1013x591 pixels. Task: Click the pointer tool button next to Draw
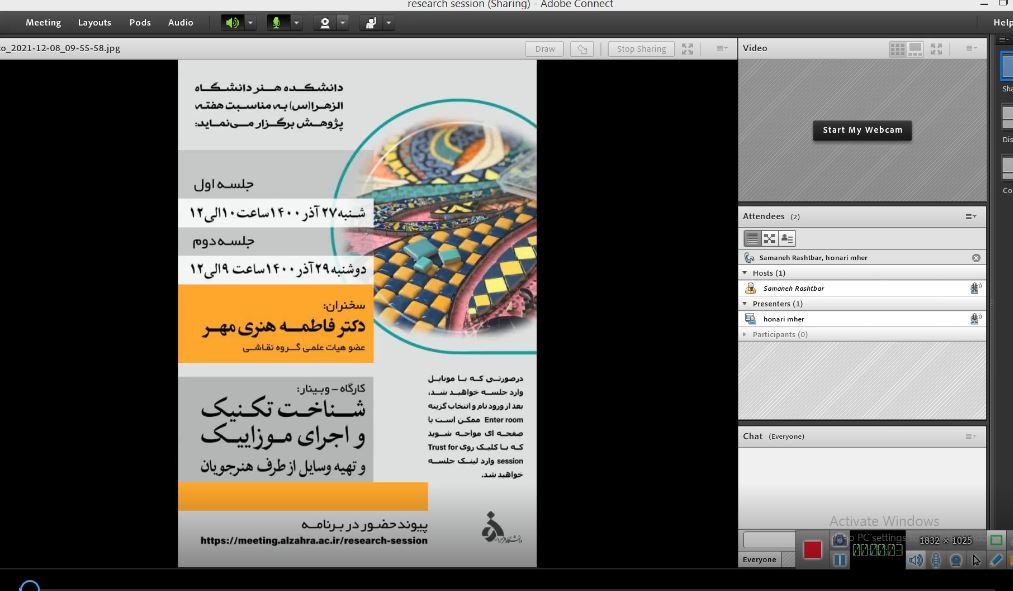point(582,49)
